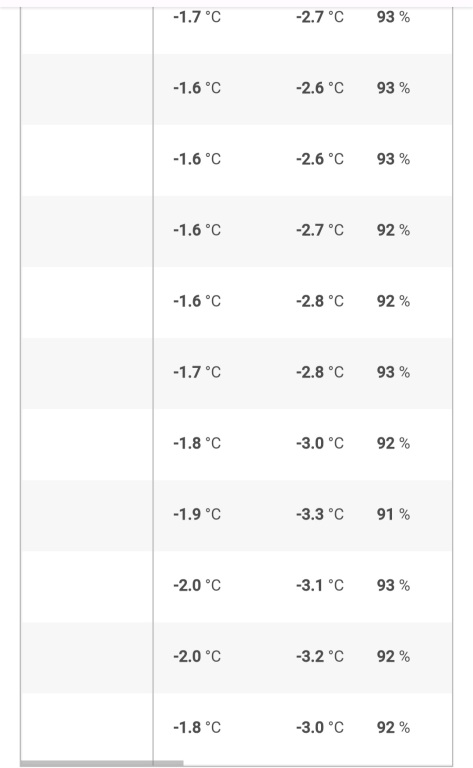Click the -2.7 °C cell beside -1.7 °C
This screenshot has height=768, width=473.
320,17
